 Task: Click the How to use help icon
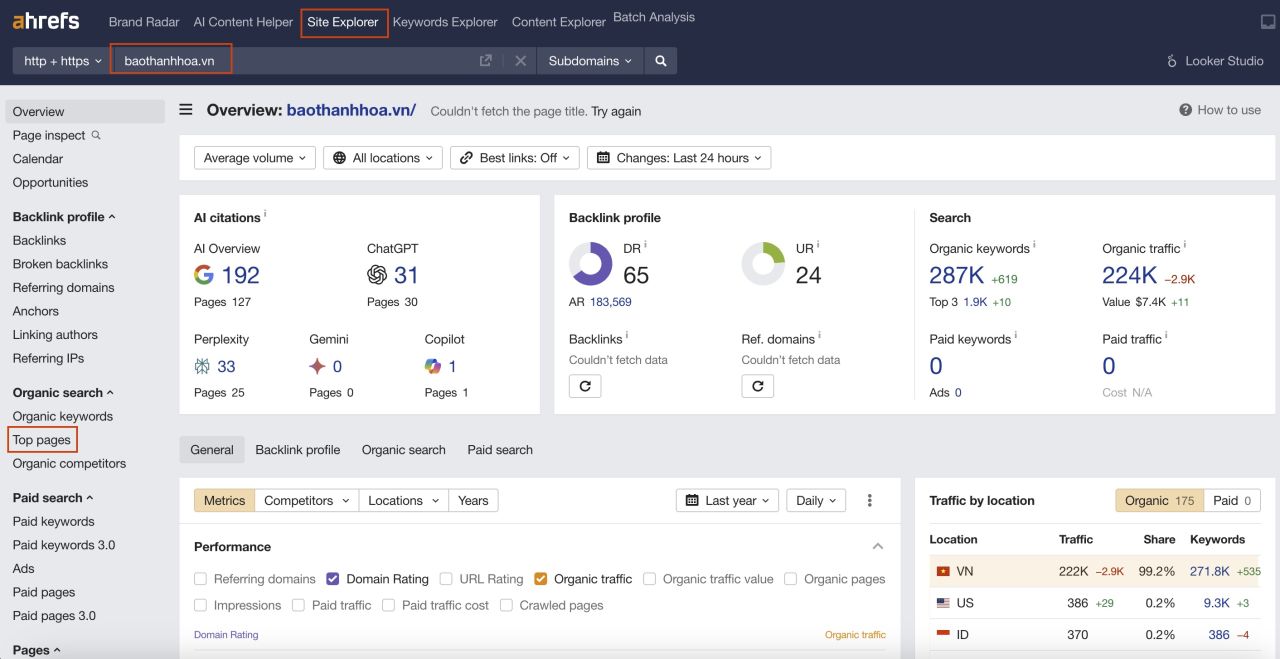(x=1186, y=110)
